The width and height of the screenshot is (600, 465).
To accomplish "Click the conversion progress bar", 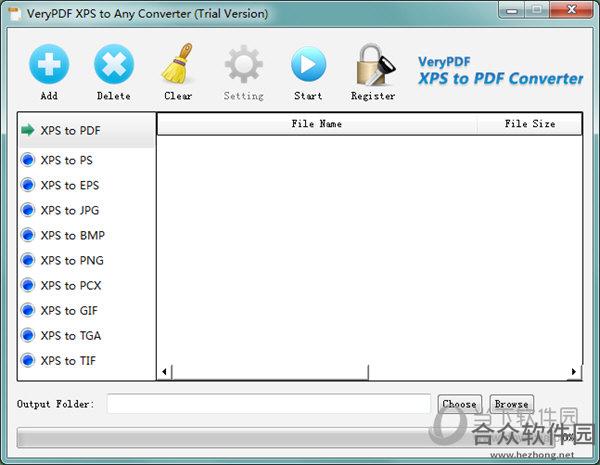I will [x=285, y=437].
